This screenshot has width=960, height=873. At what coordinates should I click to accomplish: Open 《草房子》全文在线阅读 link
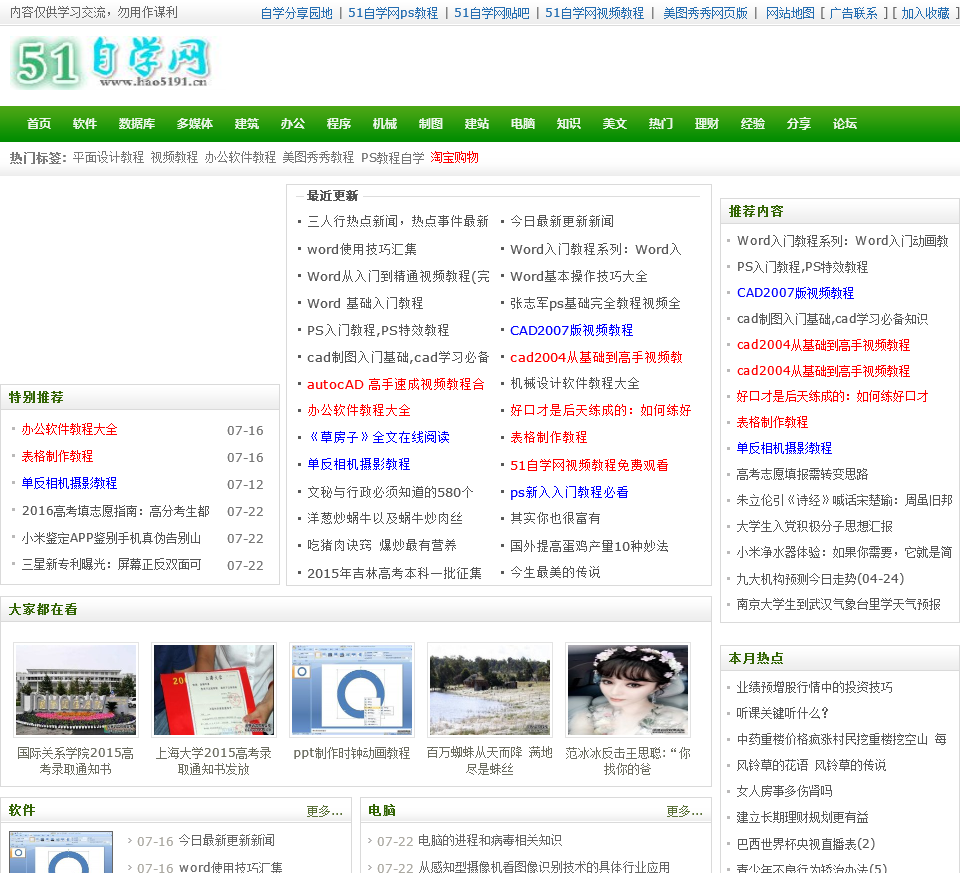click(x=378, y=436)
